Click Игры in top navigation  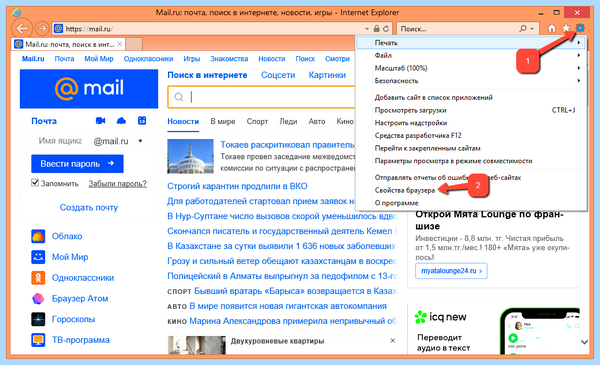click(x=191, y=59)
